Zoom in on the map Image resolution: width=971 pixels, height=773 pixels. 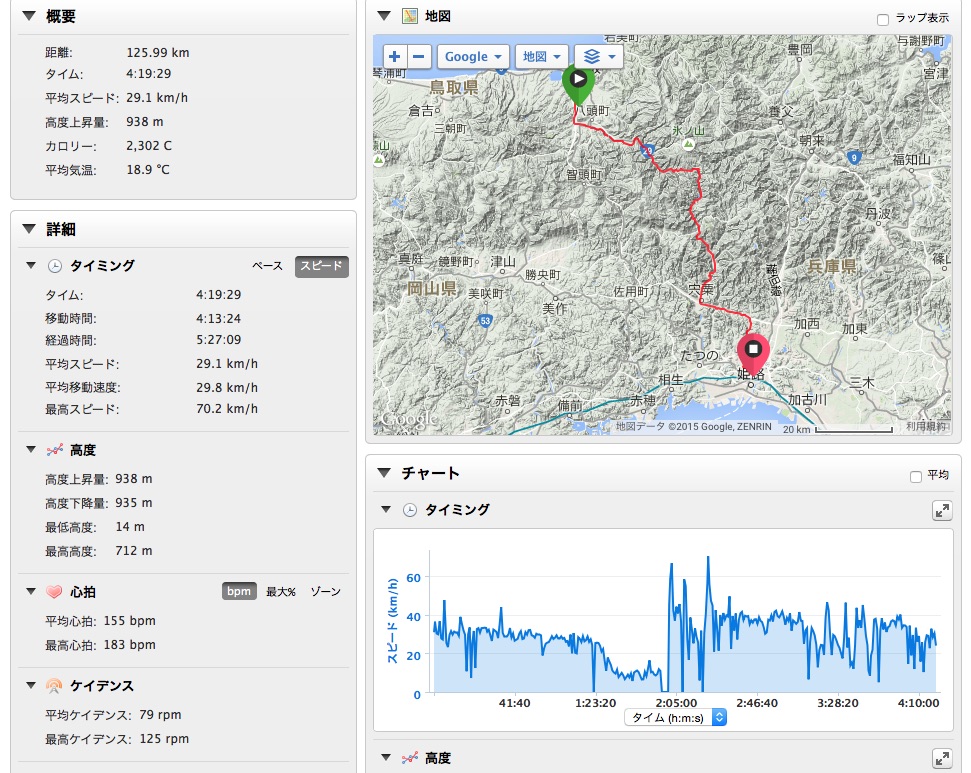(395, 57)
